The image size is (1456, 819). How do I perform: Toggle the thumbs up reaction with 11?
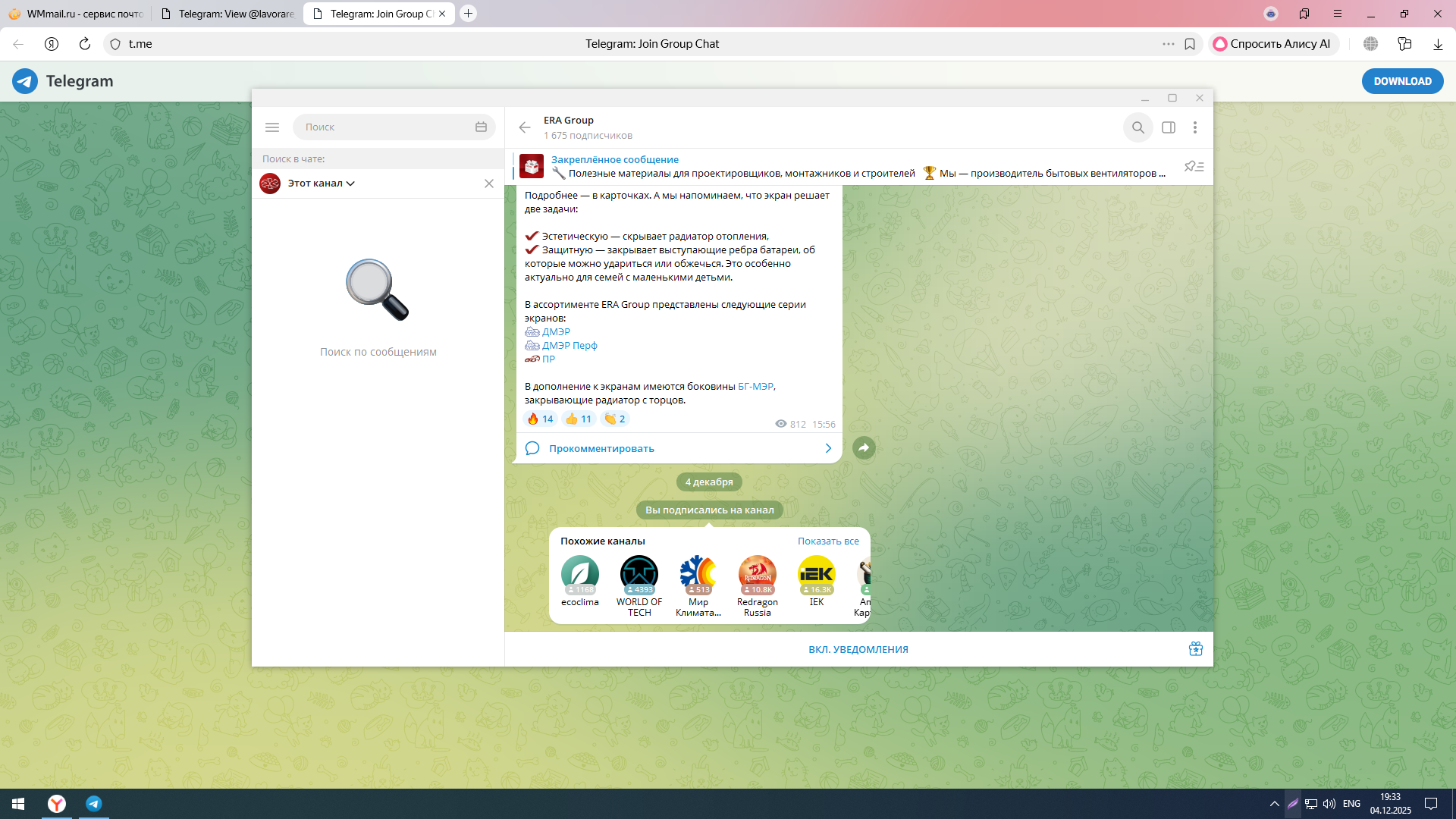(579, 419)
